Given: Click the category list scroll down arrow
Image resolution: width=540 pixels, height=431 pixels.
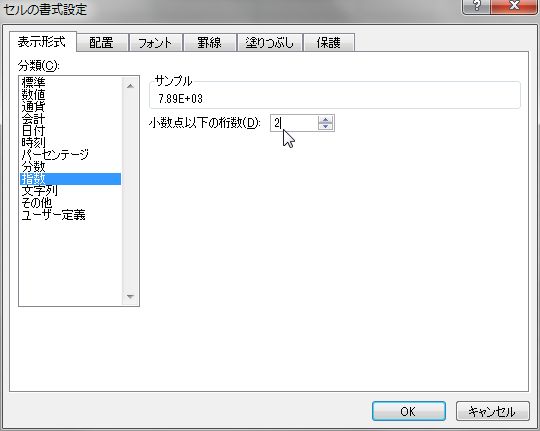Looking at the screenshot, I should tap(130, 296).
